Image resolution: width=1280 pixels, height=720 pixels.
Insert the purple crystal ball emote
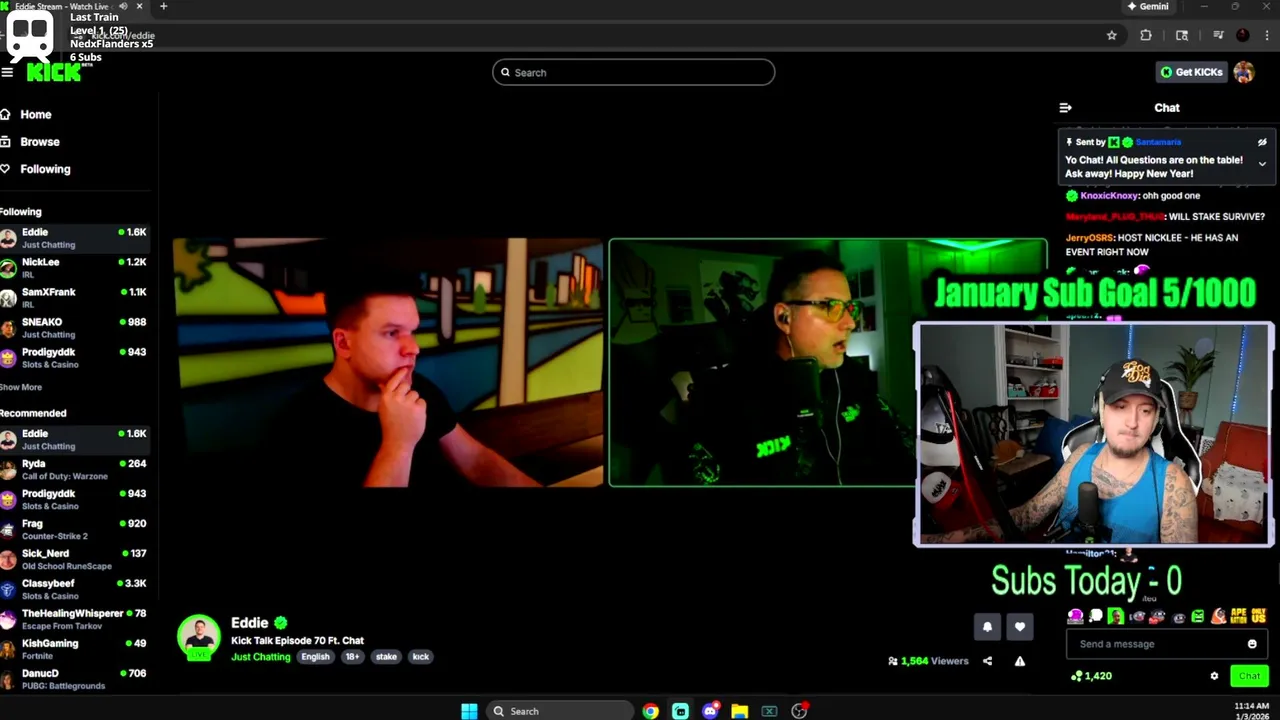pos(1075,616)
